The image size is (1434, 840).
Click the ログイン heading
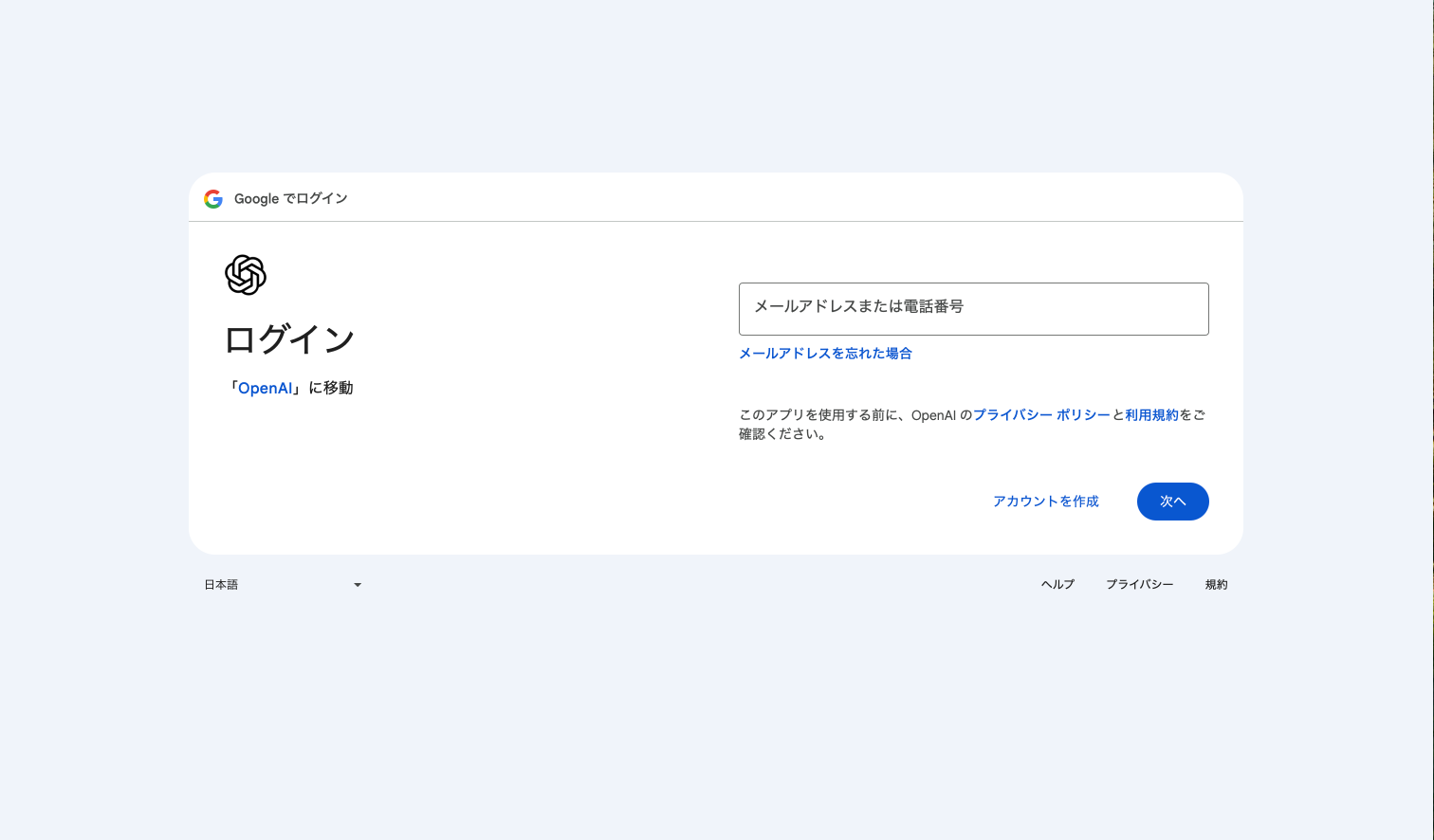click(x=289, y=339)
